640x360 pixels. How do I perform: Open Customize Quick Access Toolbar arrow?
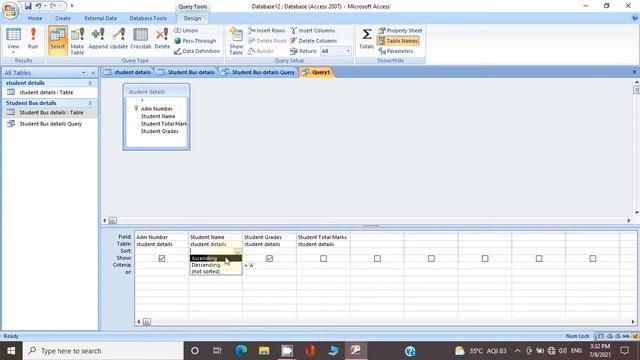coord(72,6)
